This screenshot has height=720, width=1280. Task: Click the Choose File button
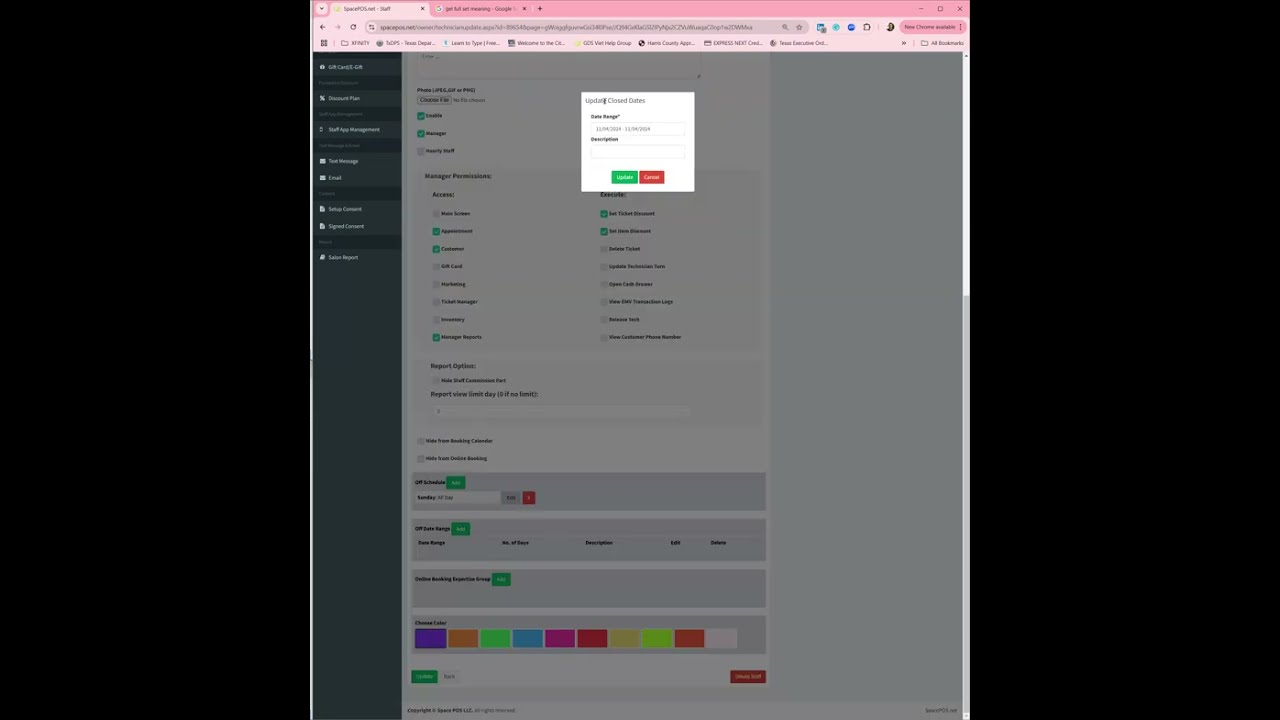(434, 100)
